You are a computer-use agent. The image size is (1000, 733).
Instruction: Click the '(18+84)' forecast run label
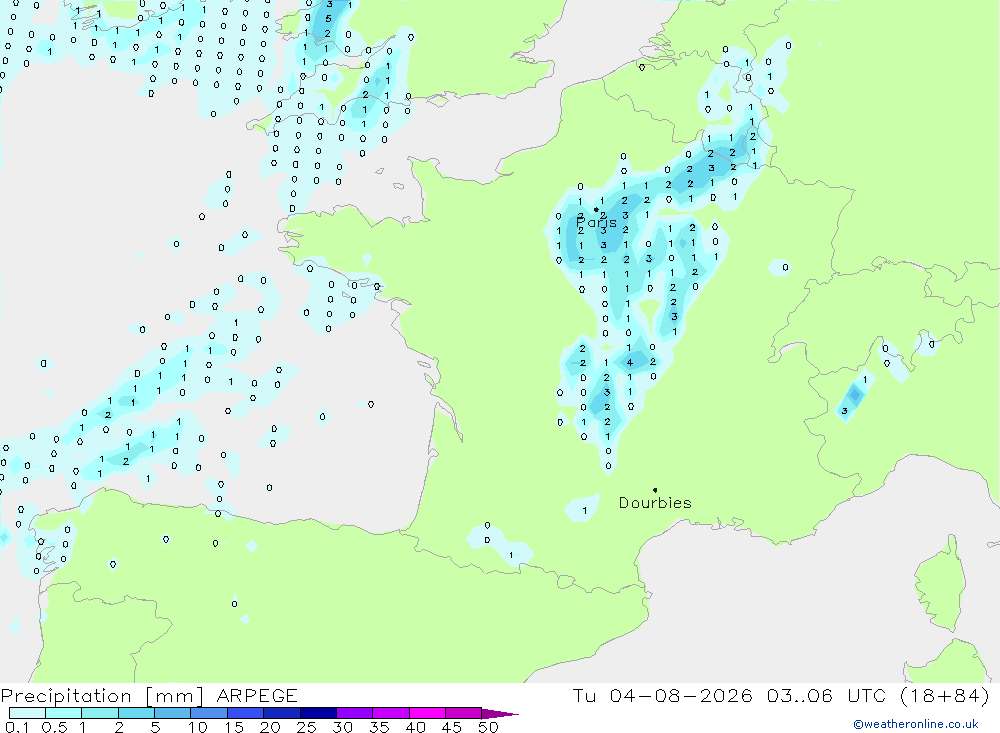click(x=945, y=695)
